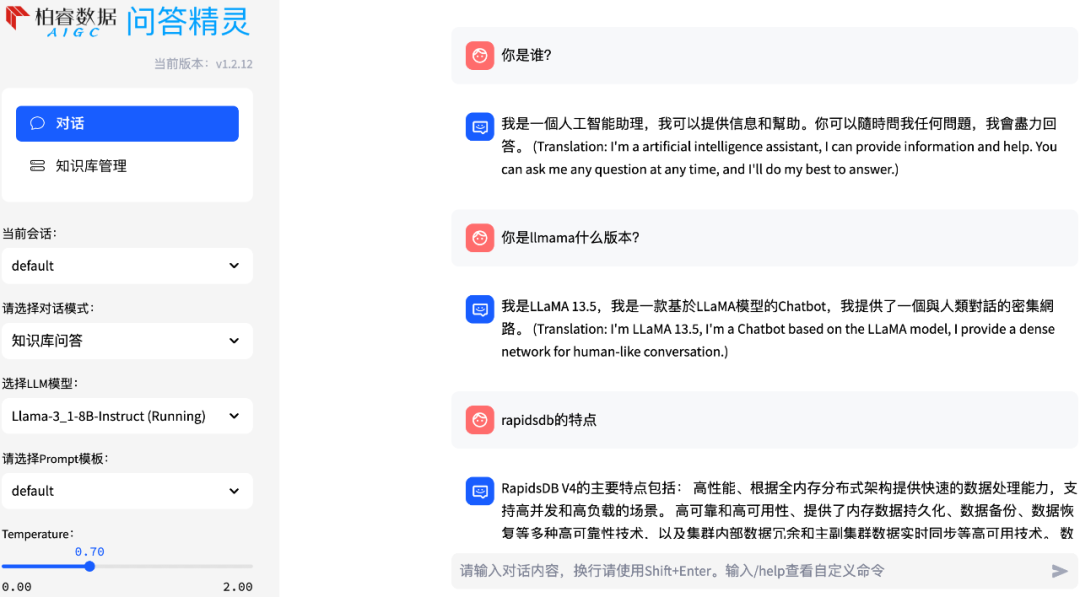Open the 知识库管理 menu item

(x=127, y=166)
